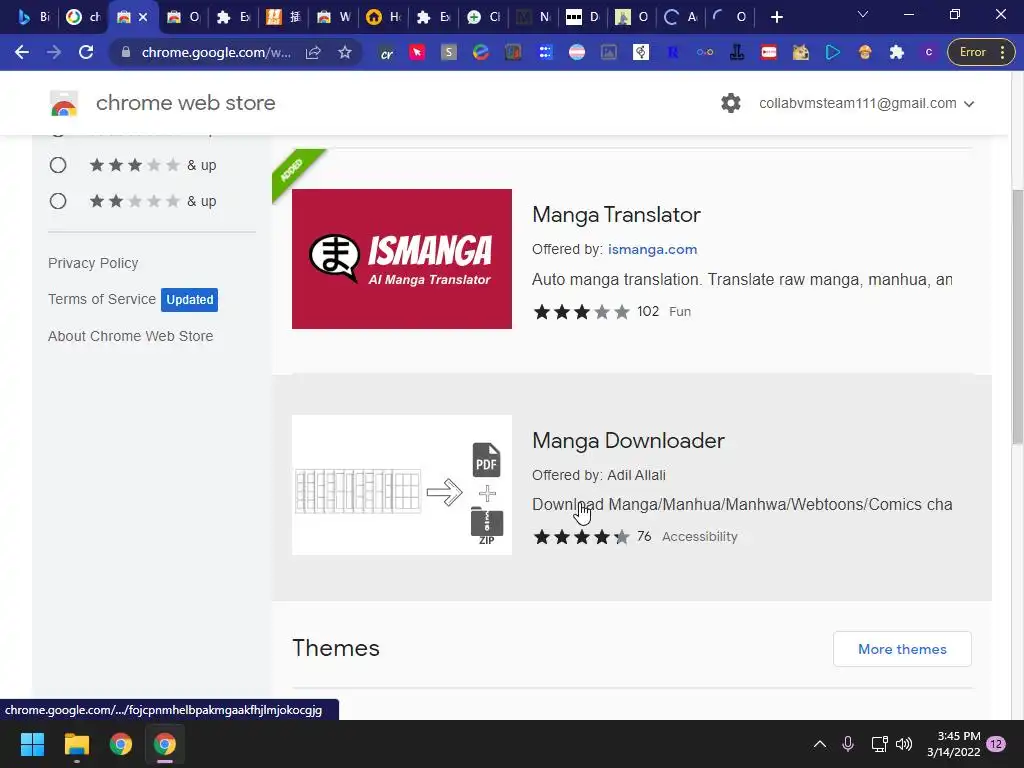
Task: Open the blue dots grid extension
Action: tap(545, 52)
